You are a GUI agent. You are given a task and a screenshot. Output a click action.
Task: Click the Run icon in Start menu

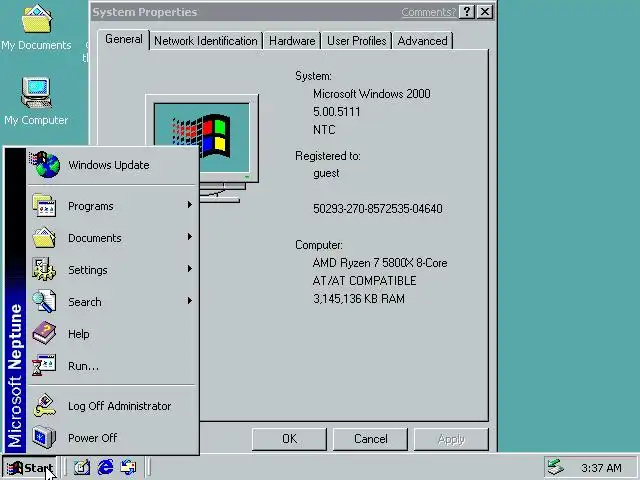44,365
